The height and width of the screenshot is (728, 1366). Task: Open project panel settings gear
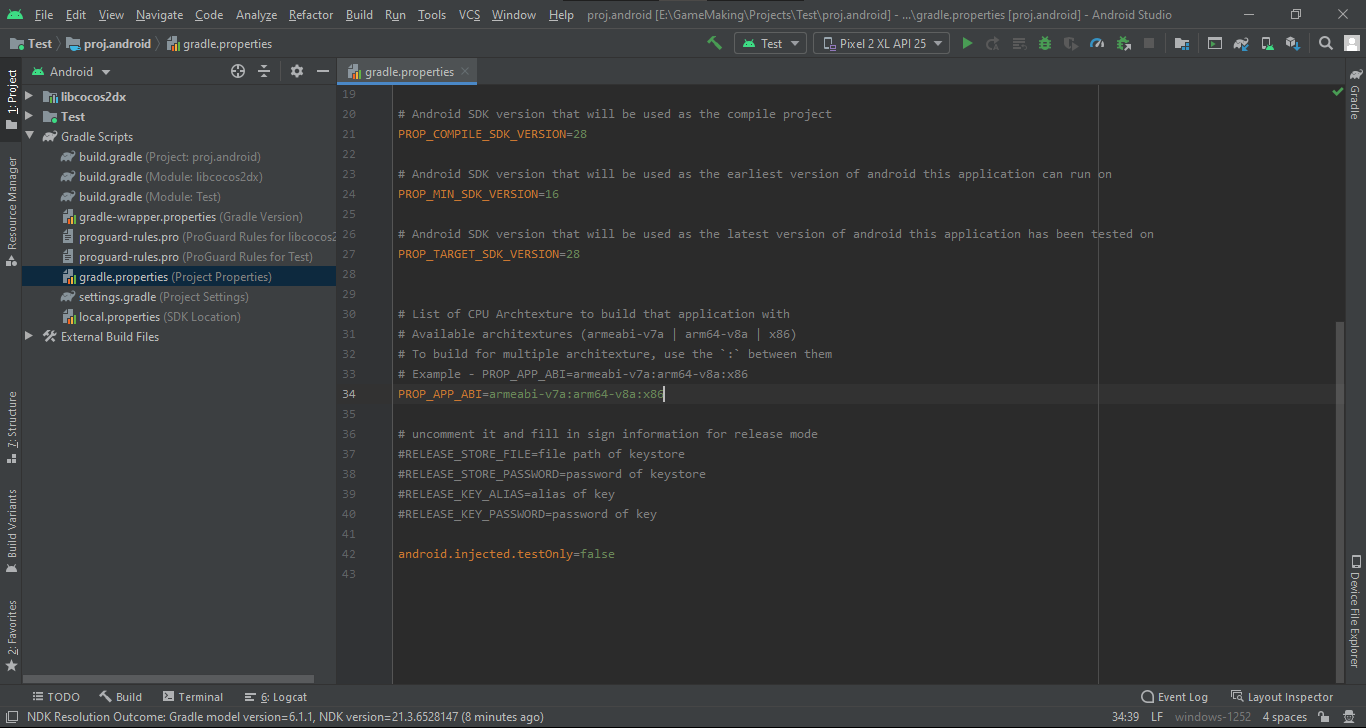click(x=296, y=71)
